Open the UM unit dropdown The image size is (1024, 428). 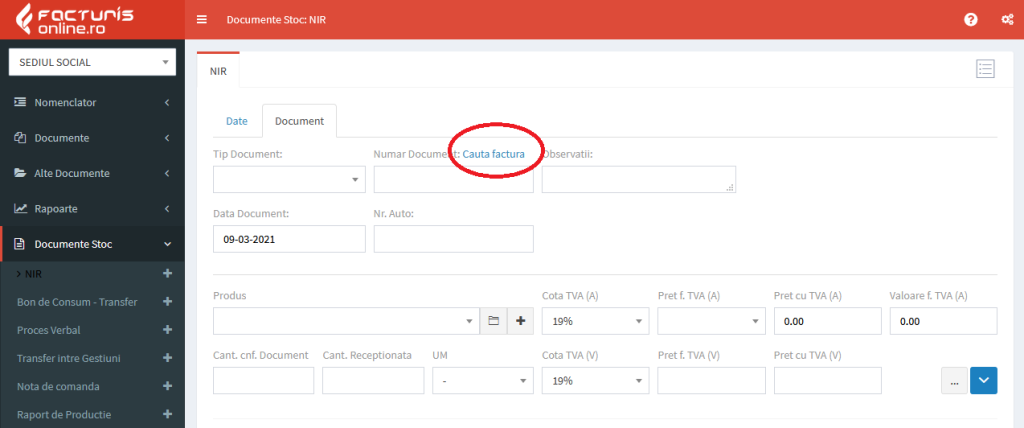click(x=483, y=380)
